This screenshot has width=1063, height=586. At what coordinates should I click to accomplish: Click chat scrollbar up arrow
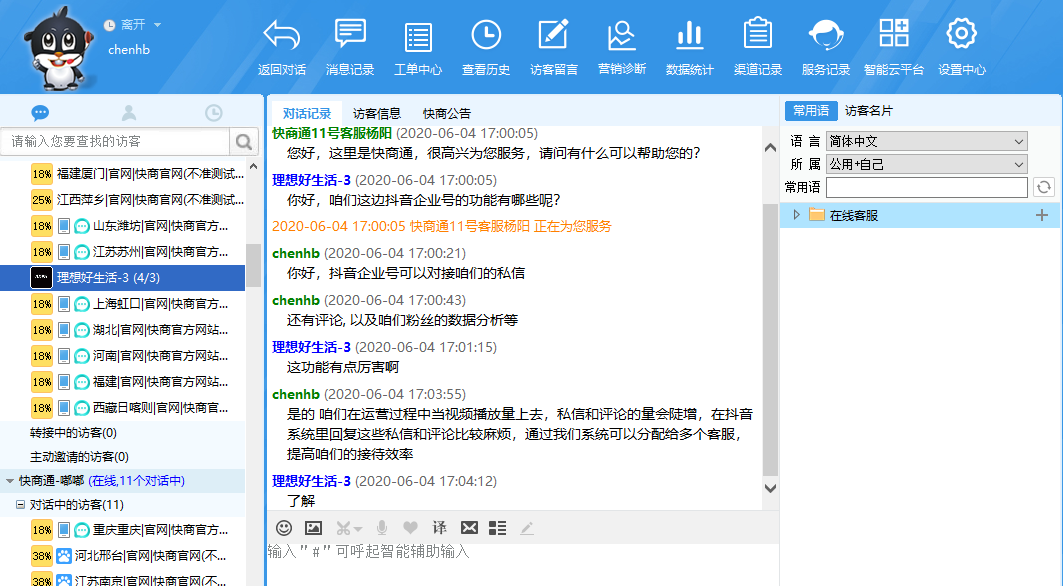coord(770,147)
